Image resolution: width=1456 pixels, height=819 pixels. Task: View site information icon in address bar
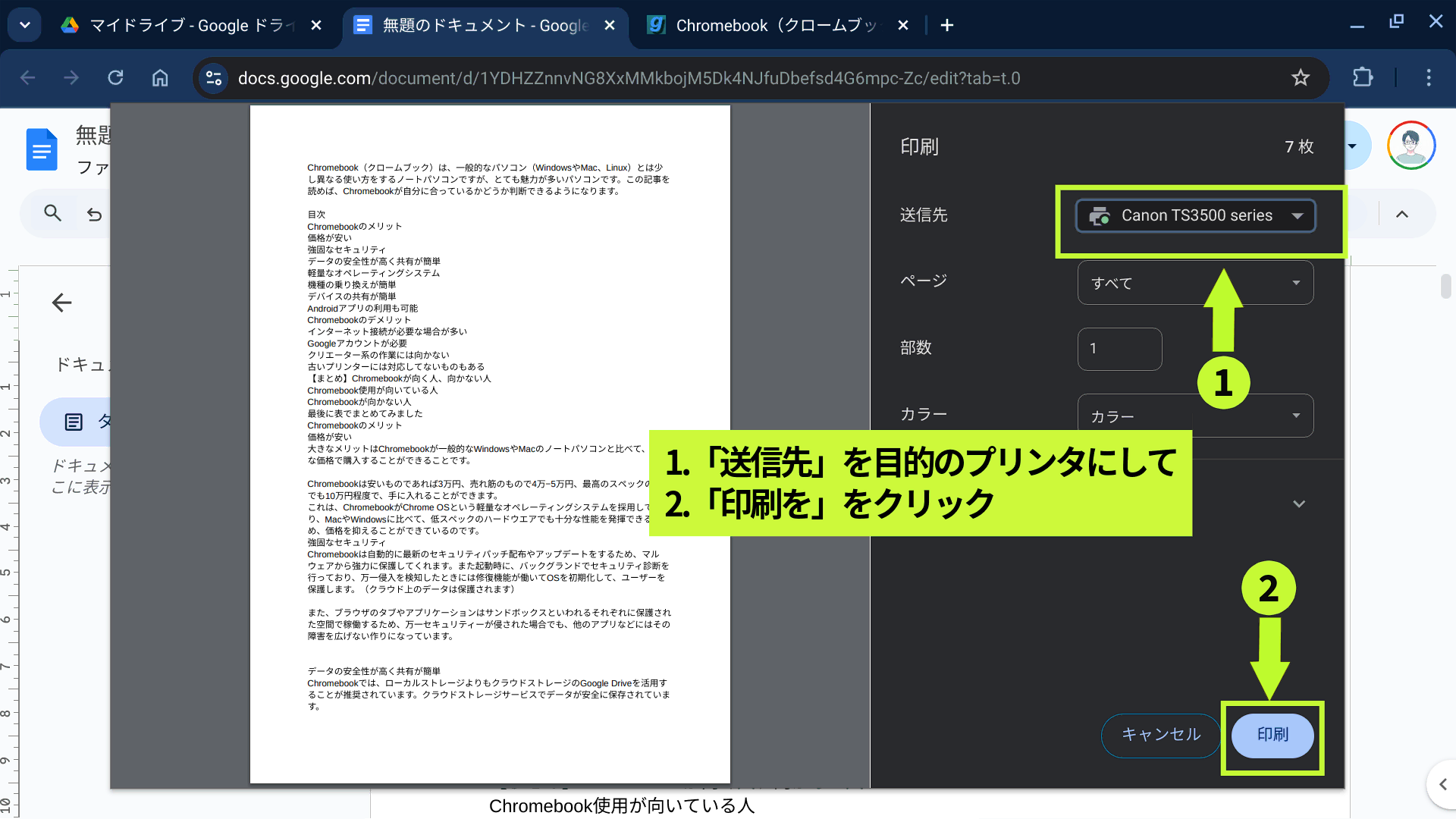point(214,78)
